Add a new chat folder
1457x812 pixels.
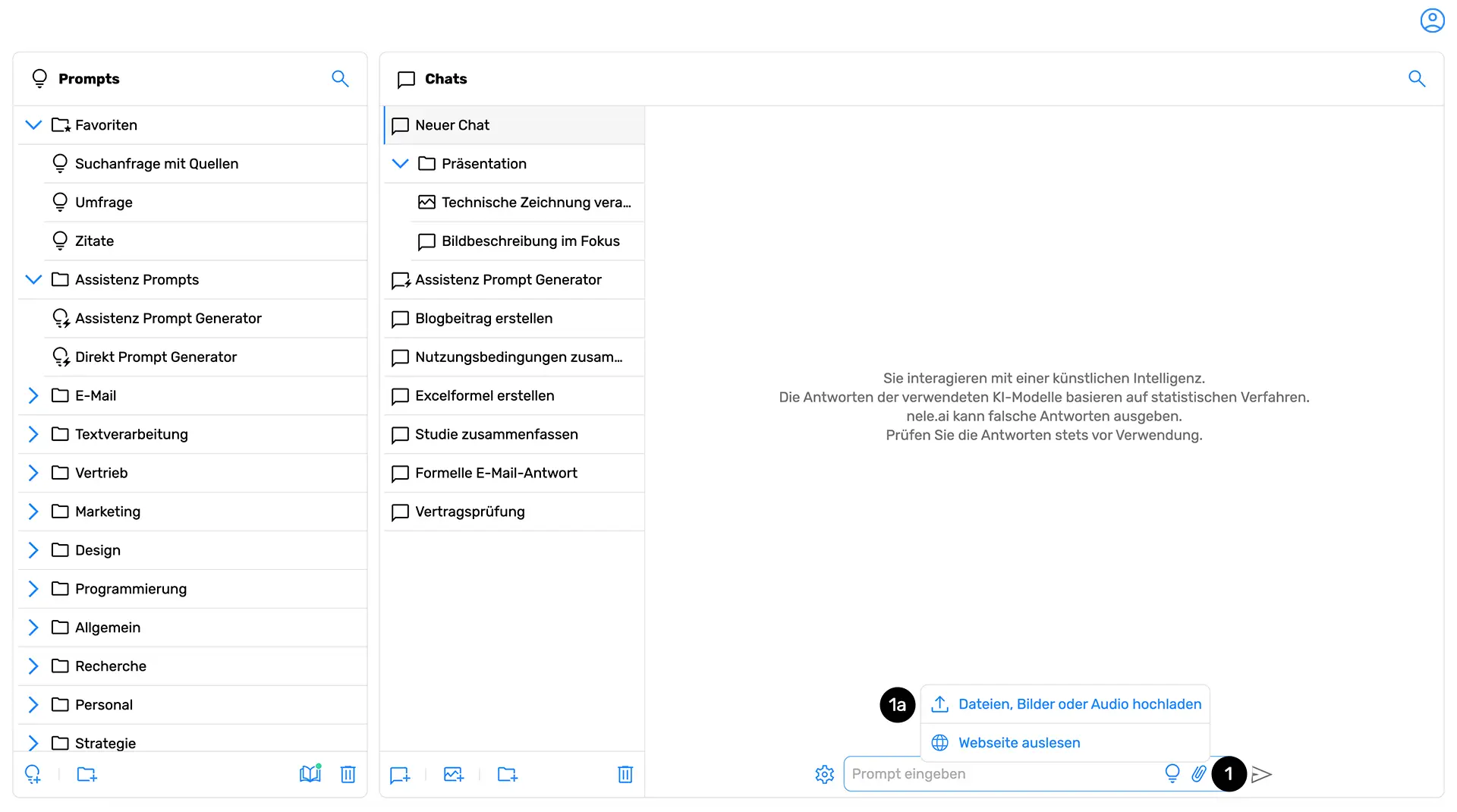click(x=508, y=774)
